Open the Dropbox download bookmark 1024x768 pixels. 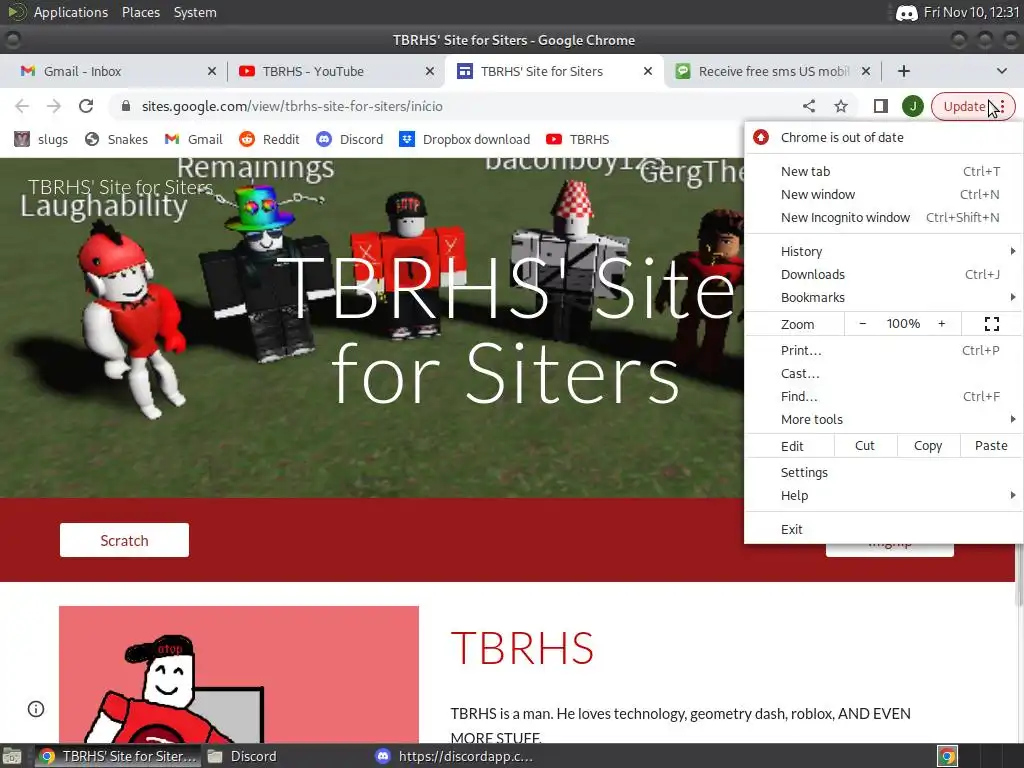point(465,139)
